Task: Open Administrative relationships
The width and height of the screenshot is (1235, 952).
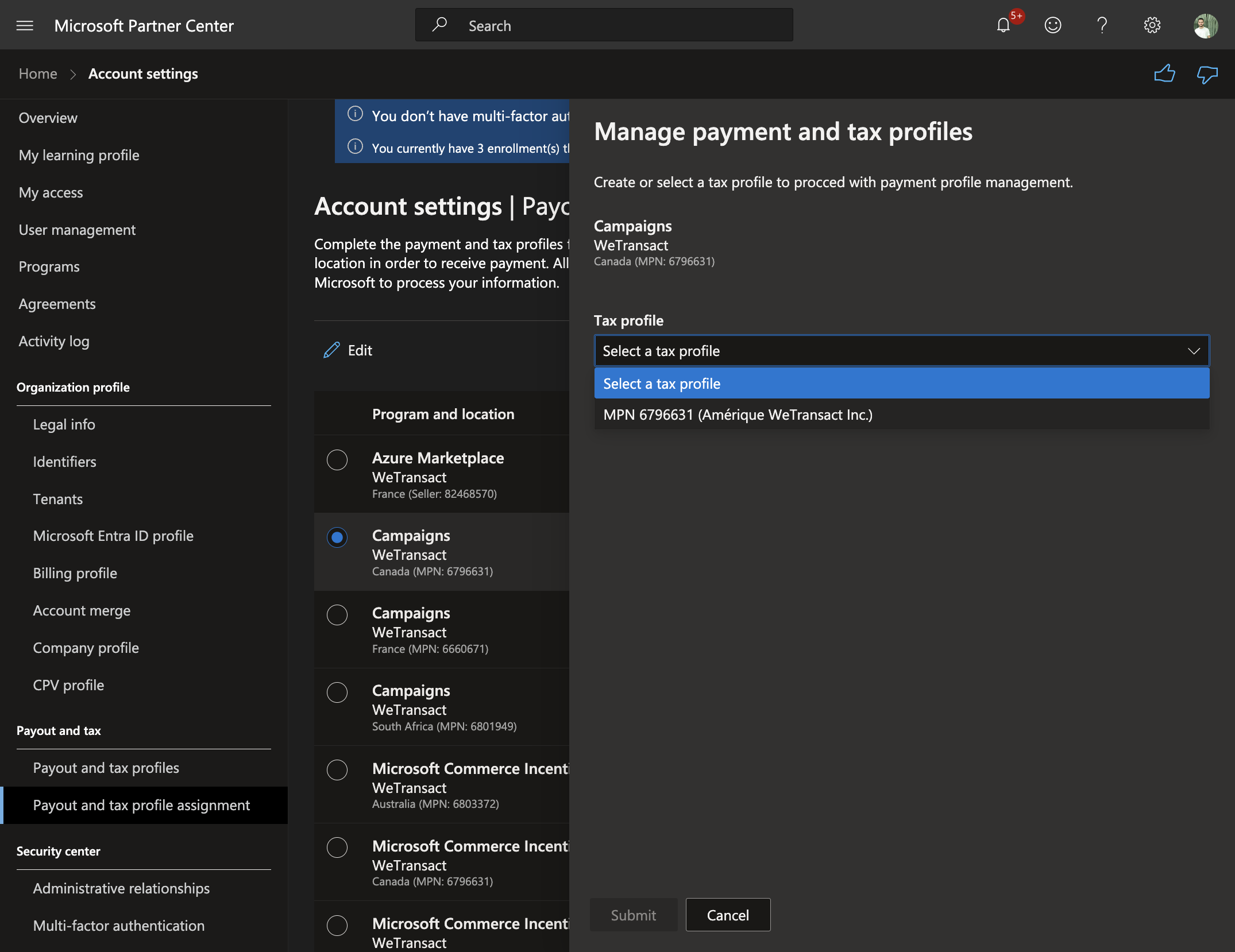Action: pos(121,888)
